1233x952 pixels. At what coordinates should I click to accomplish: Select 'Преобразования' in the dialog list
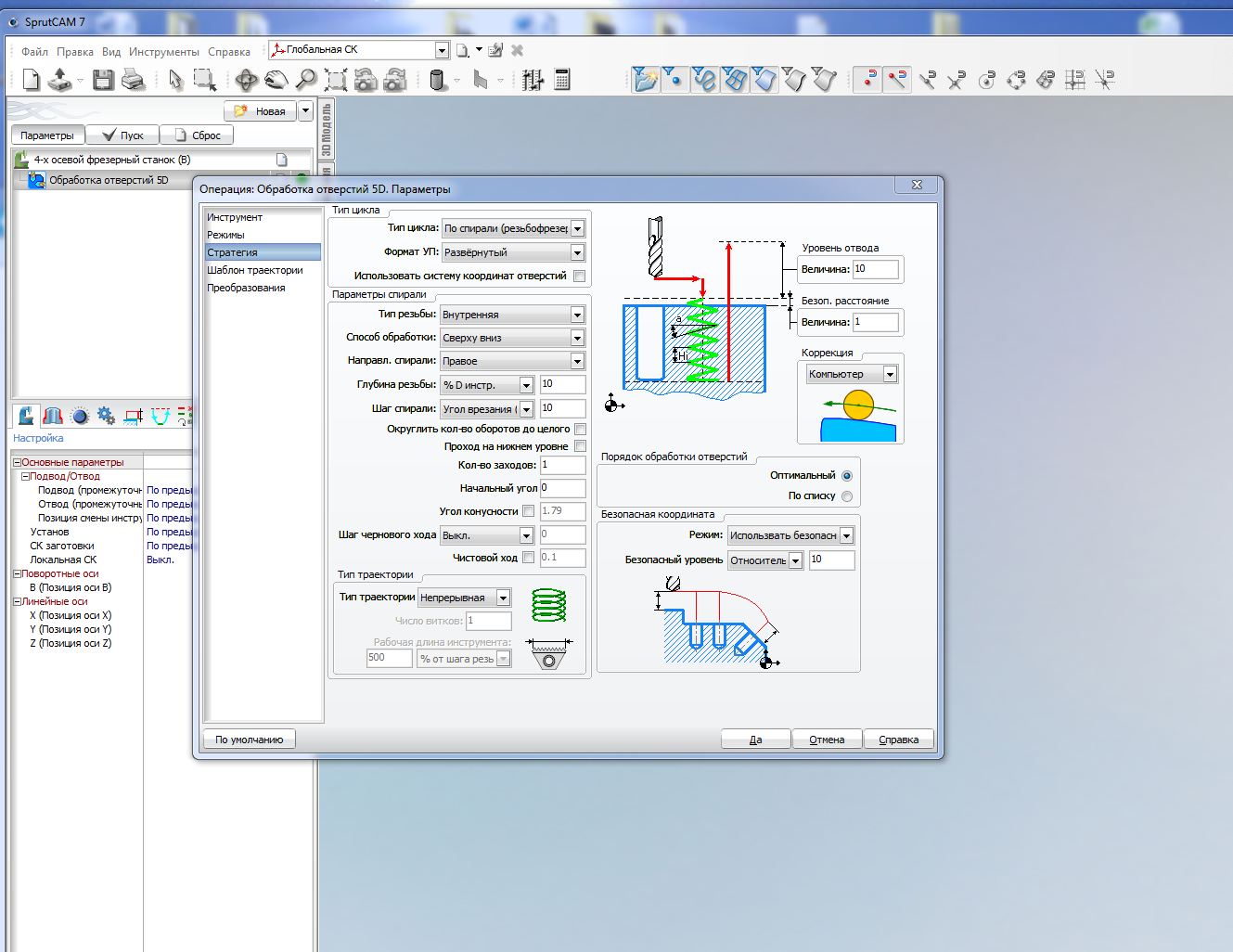263,288
